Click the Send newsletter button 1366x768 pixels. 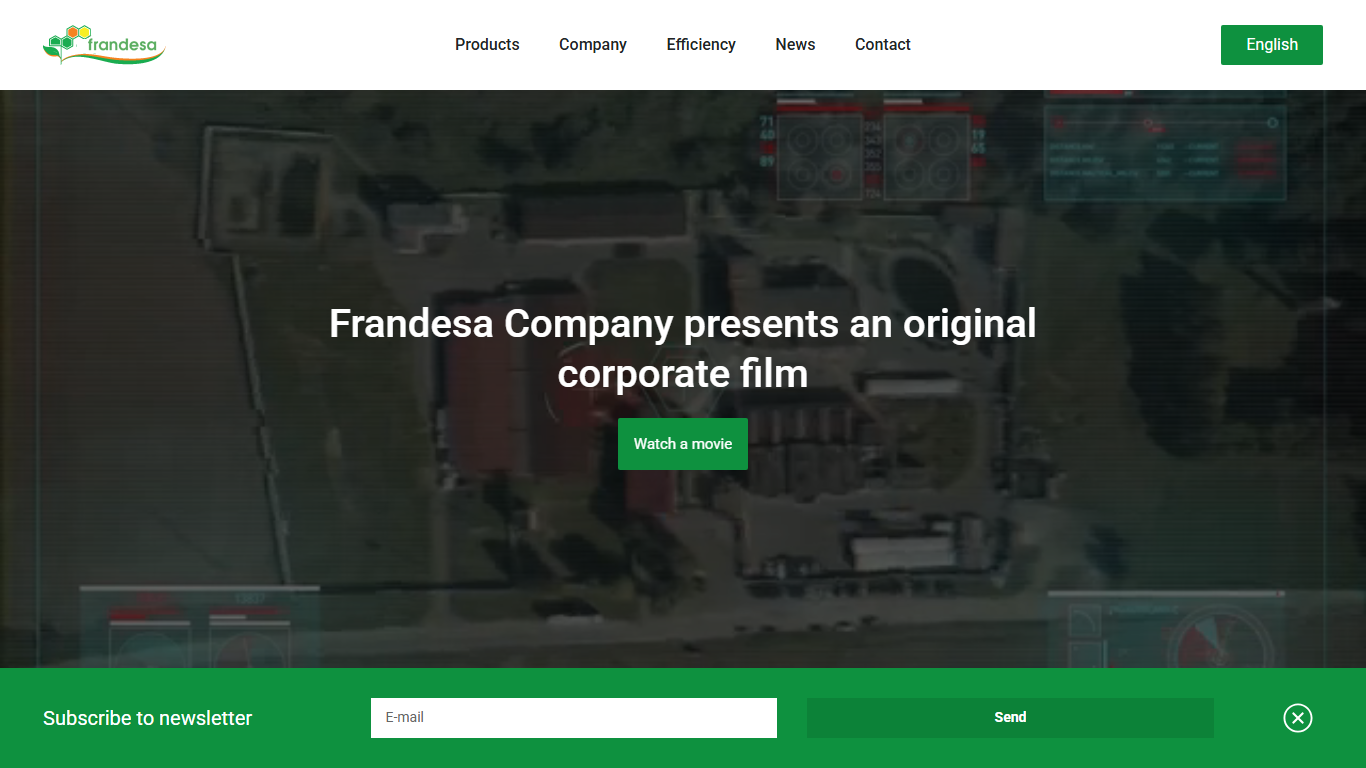pyautogui.click(x=1010, y=718)
